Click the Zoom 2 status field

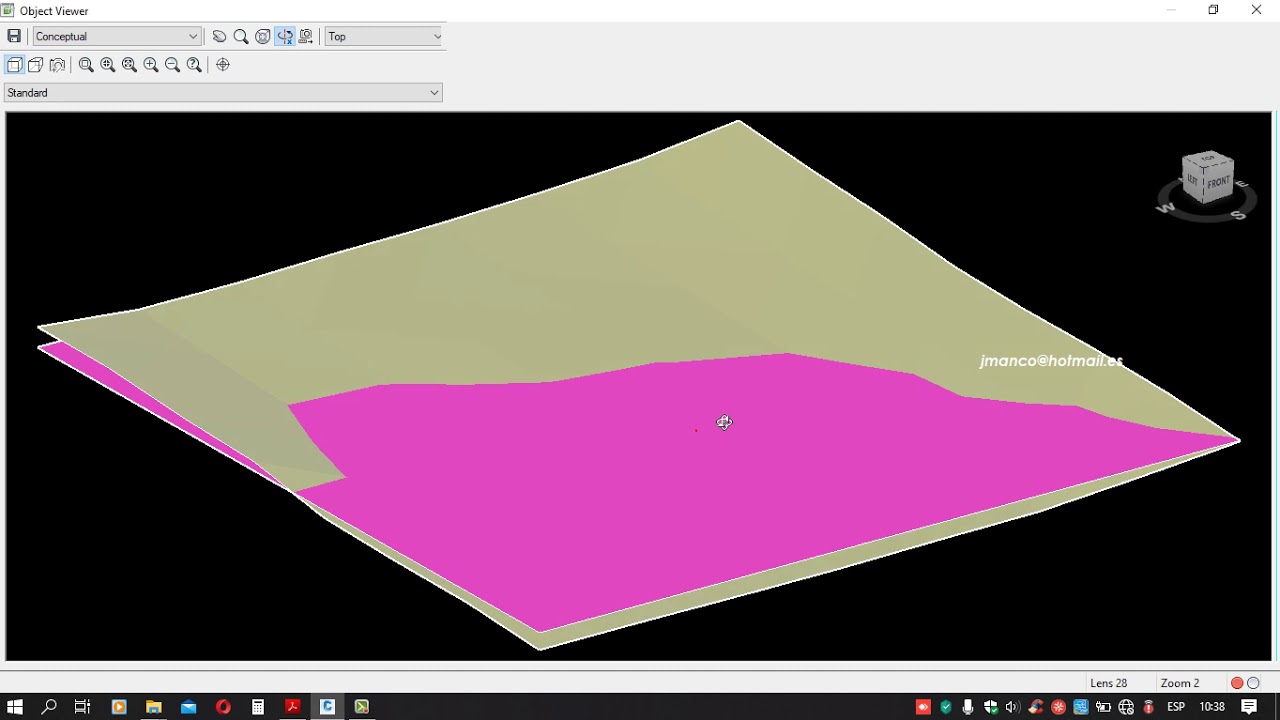1180,683
